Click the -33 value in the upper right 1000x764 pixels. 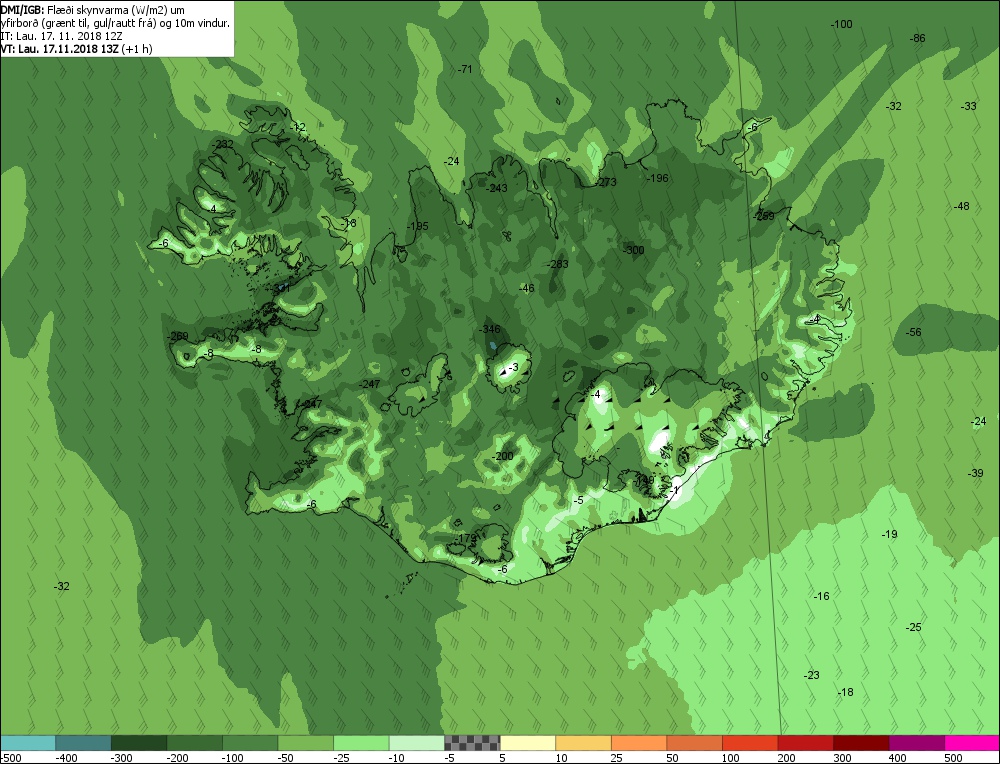968,107
